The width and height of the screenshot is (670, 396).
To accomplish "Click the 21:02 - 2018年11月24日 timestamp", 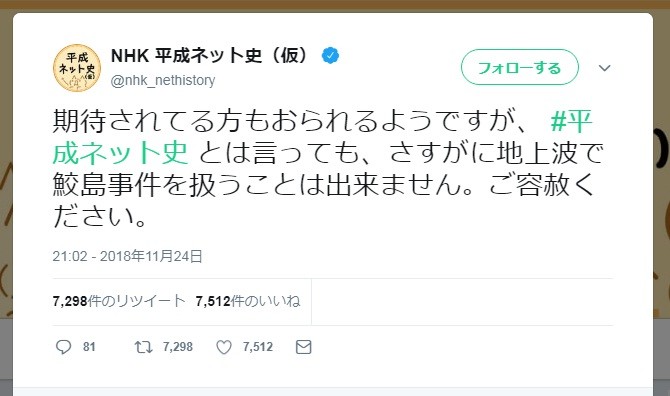I will point(127,256).
